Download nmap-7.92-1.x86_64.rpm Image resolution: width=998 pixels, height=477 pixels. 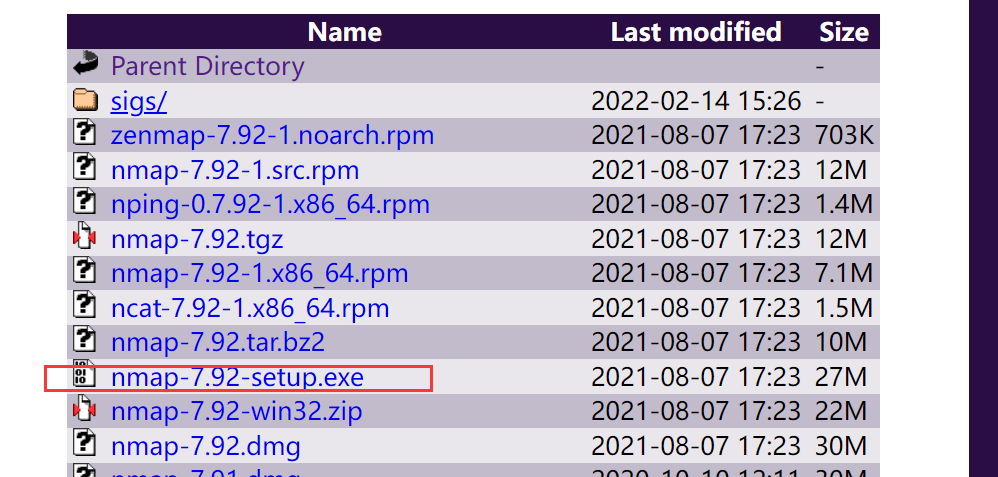coord(260,274)
